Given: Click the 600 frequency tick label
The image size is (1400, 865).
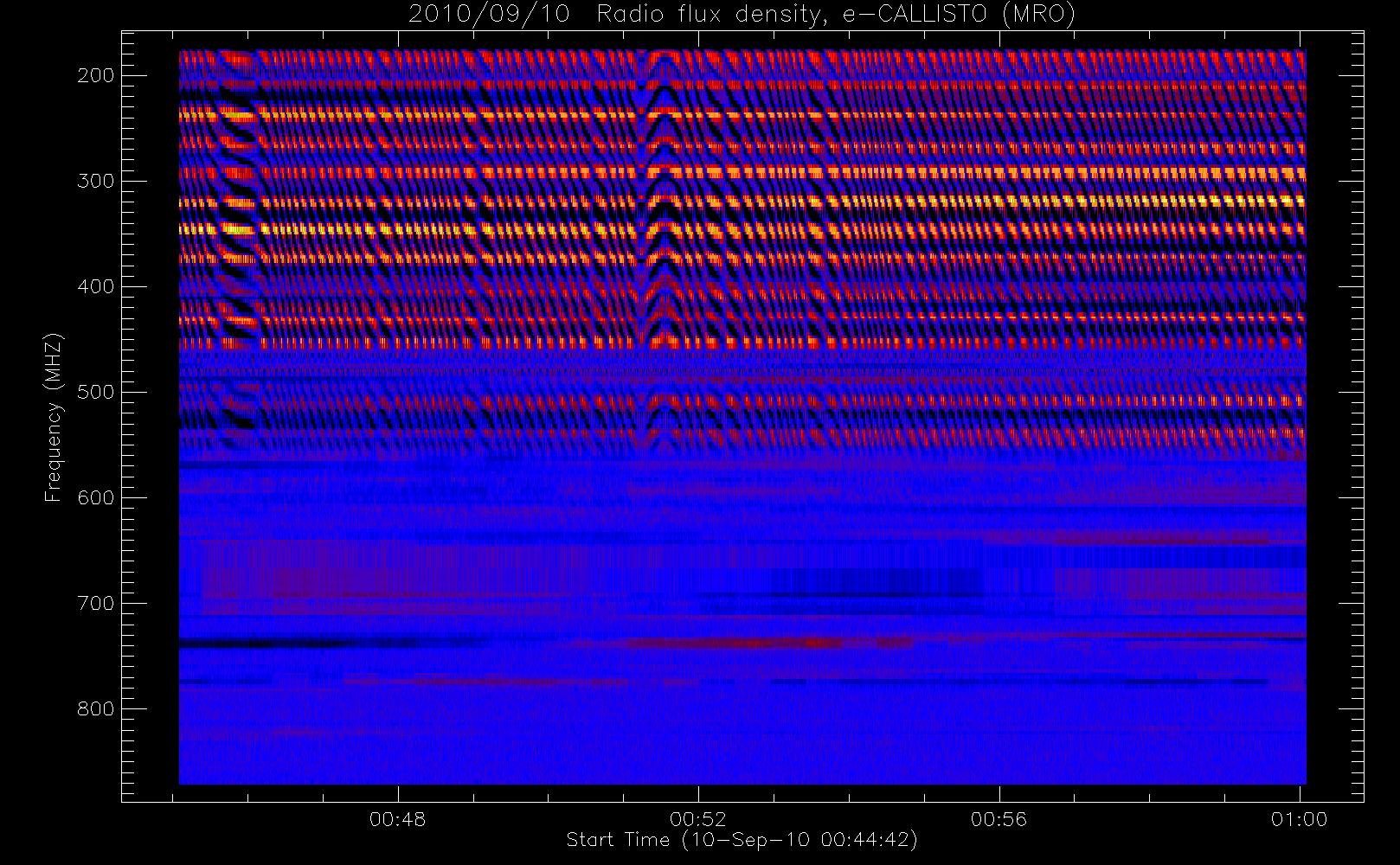Looking at the screenshot, I should 96,497.
